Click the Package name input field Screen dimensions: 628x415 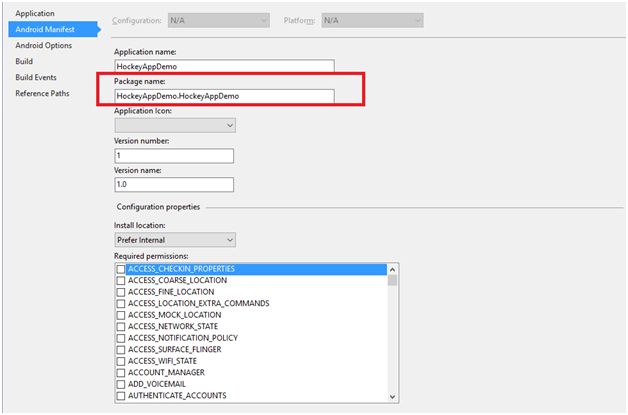tap(223, 95)
